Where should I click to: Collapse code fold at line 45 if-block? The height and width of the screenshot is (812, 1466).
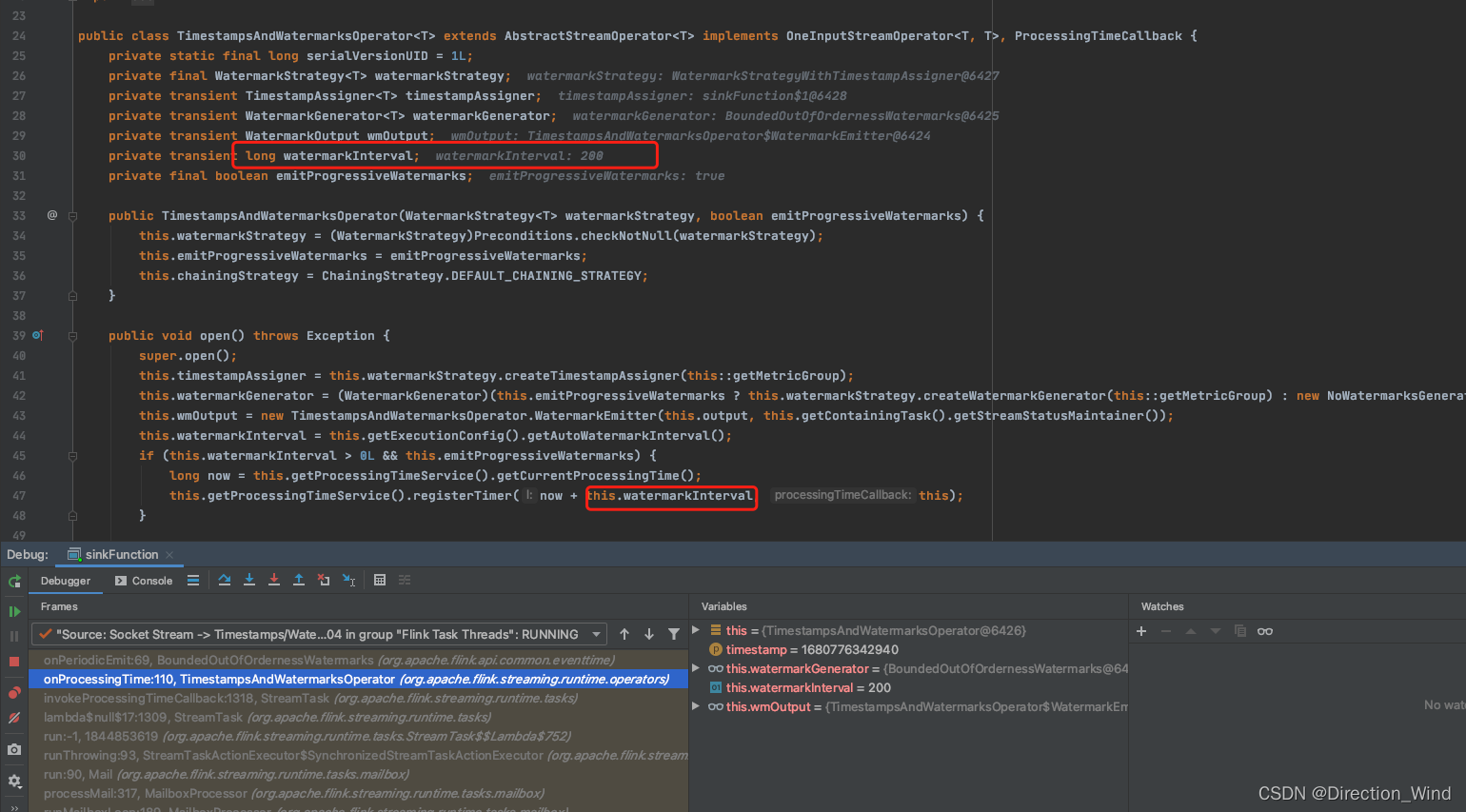pos(72,456)
